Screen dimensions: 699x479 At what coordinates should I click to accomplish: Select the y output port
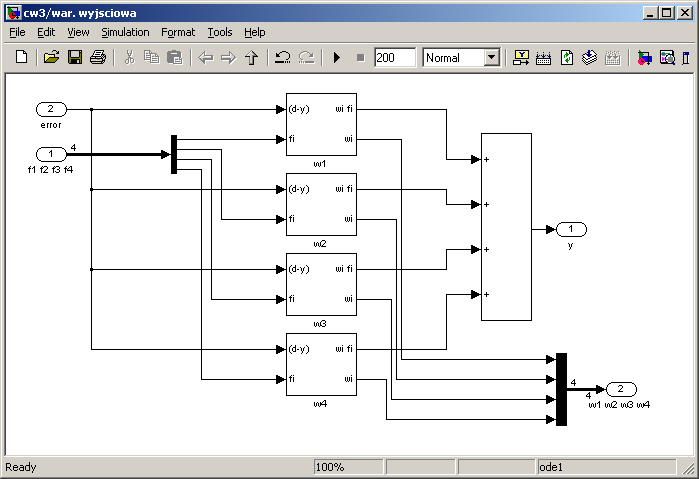571,229
